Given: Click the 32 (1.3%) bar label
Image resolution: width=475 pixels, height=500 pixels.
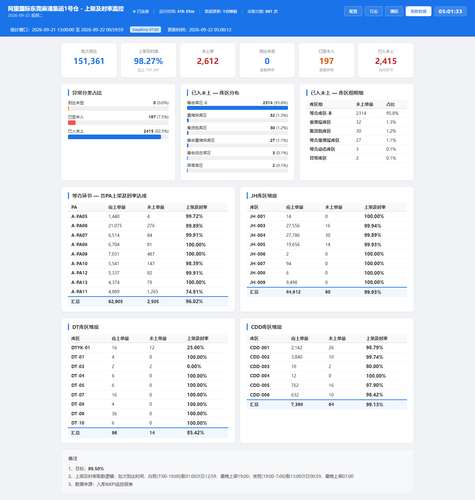Looking at the screenshot, I should (279, 115).
